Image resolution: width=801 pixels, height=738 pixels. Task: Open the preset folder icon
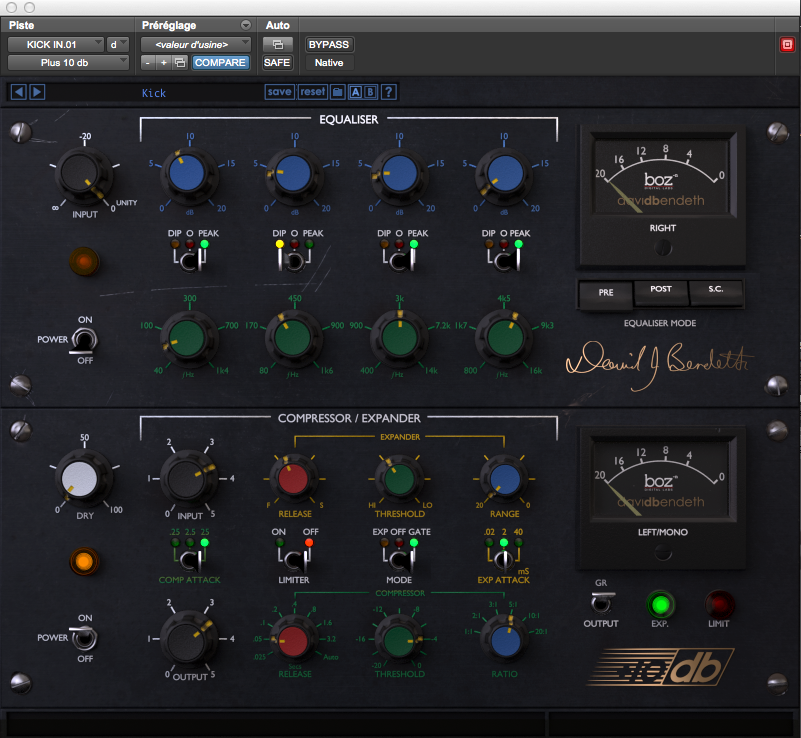(337, 91)
